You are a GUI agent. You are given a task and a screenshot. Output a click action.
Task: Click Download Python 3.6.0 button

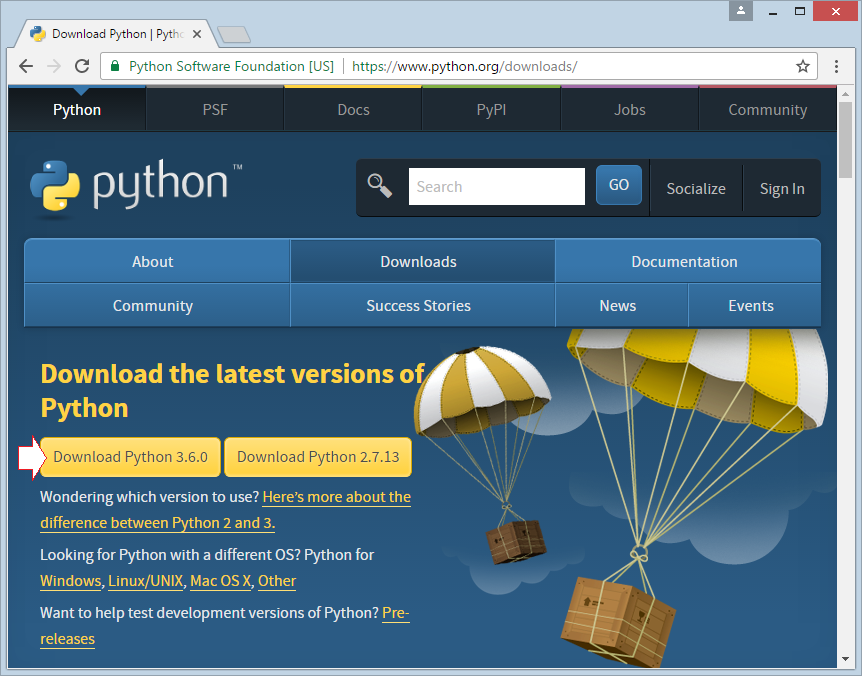coord(130,457)
